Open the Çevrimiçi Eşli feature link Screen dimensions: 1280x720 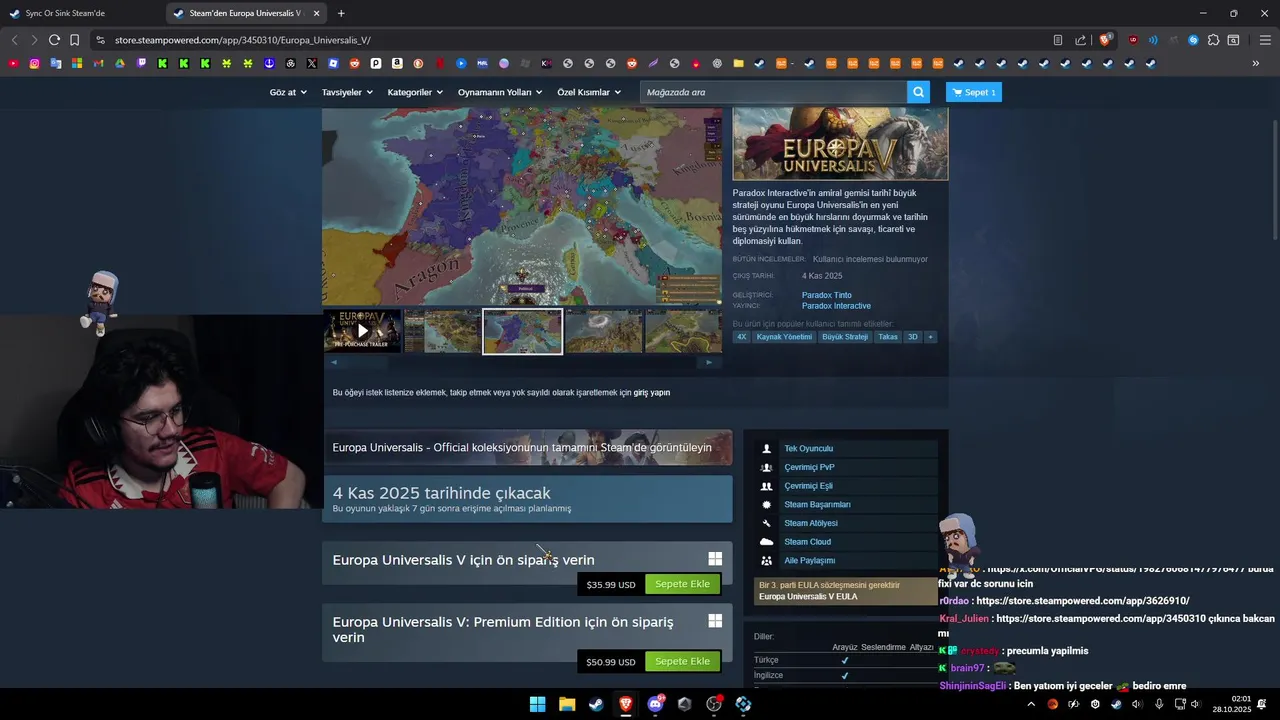pyautogui.click(x=808, y=486)
